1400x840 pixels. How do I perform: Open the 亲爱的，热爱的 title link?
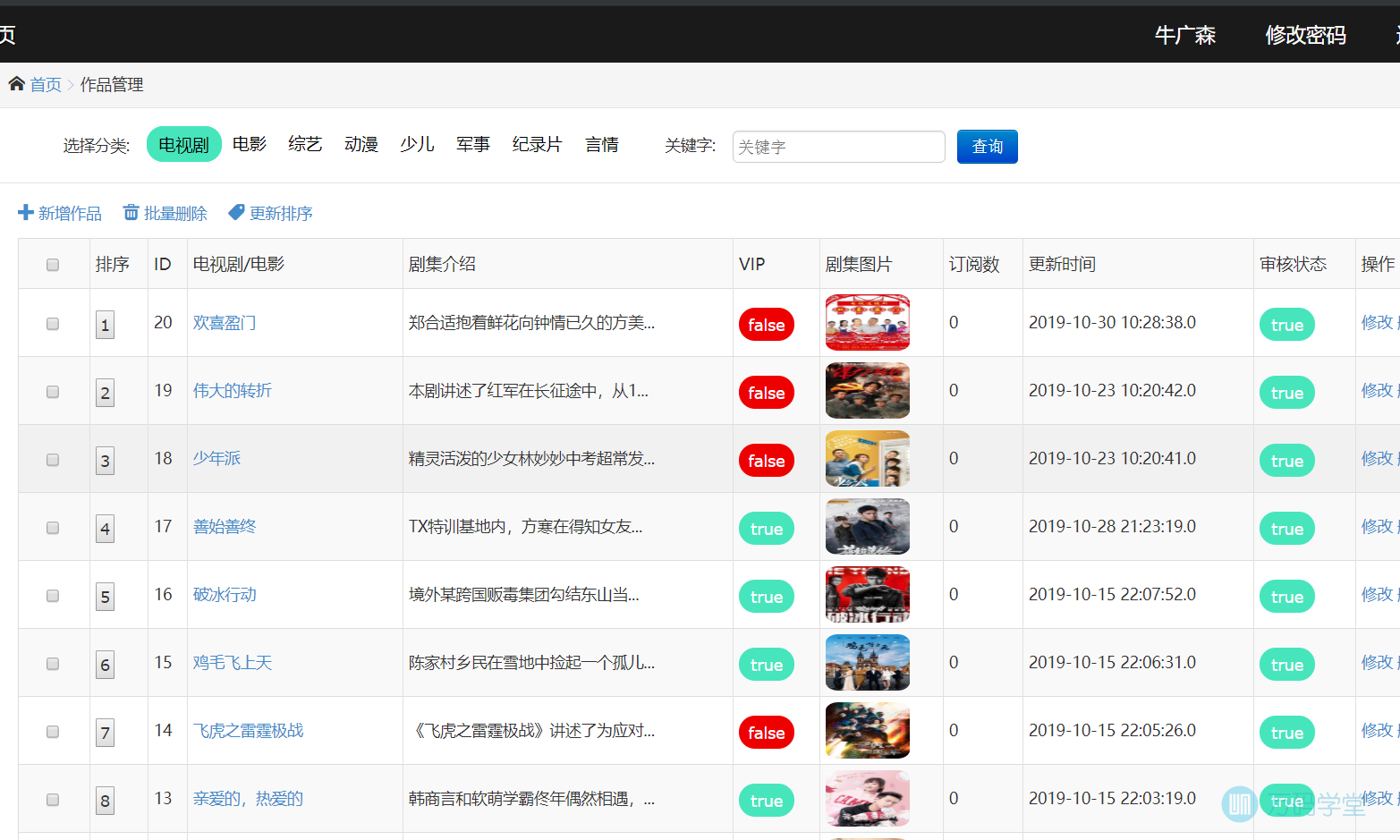pos(249,799)
